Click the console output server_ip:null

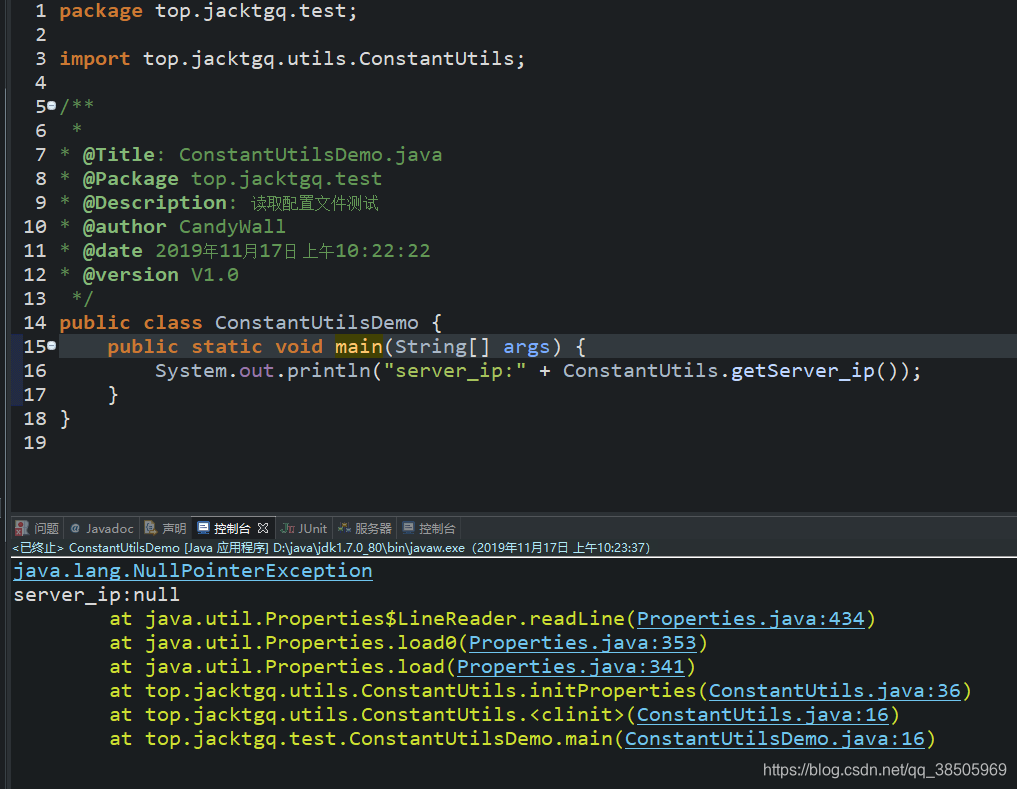pos(96,594)
